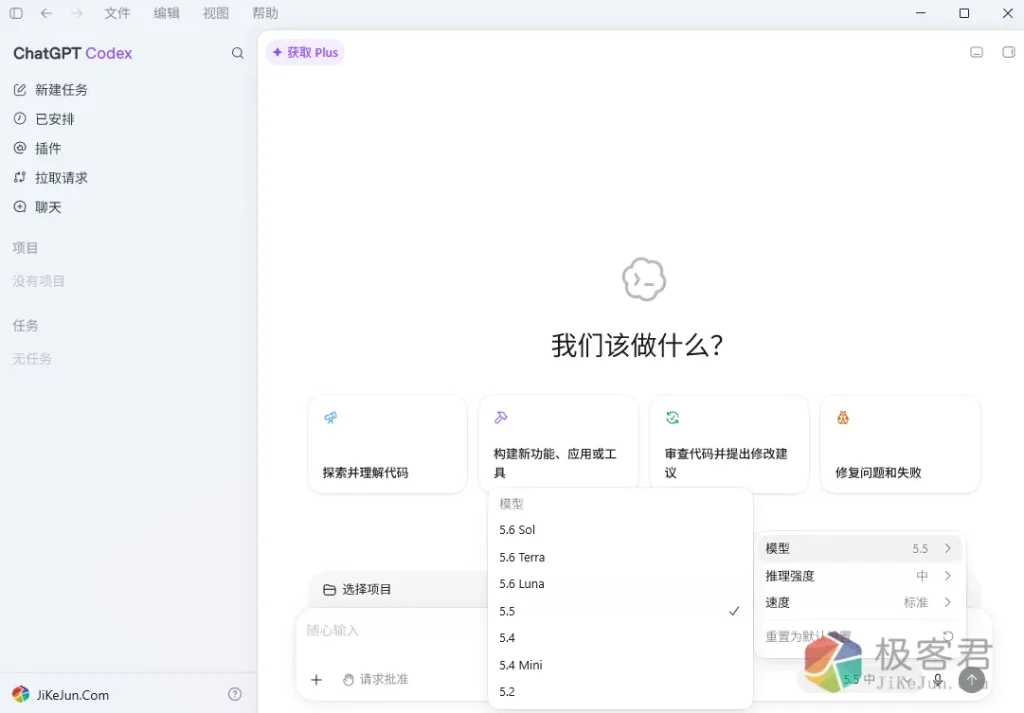Open the 视图 menu

pos(216,13)
